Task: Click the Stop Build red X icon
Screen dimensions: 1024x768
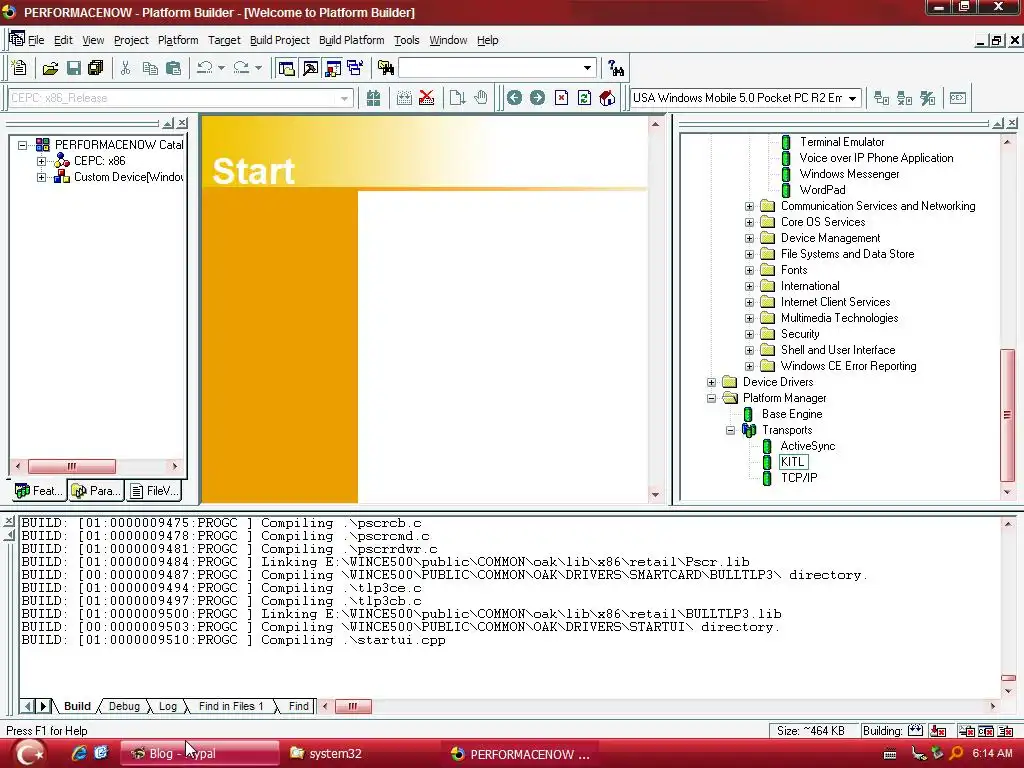Action: pos(426,98)
